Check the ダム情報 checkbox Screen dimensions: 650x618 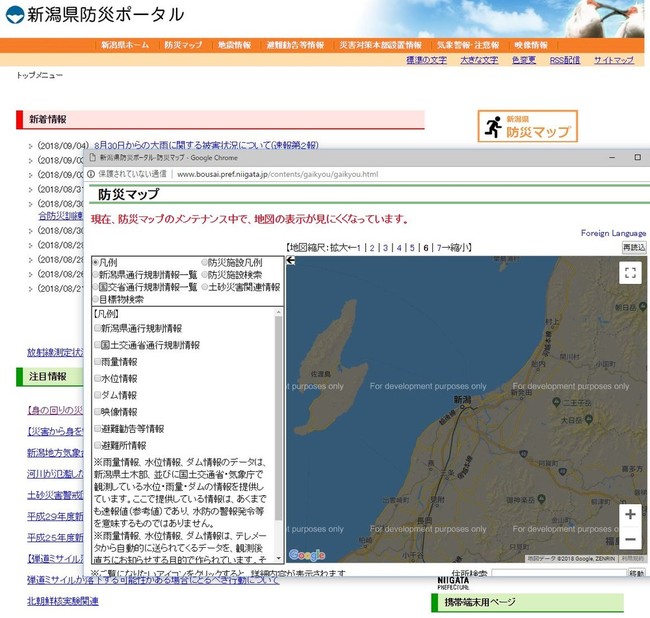coord(97,395)
